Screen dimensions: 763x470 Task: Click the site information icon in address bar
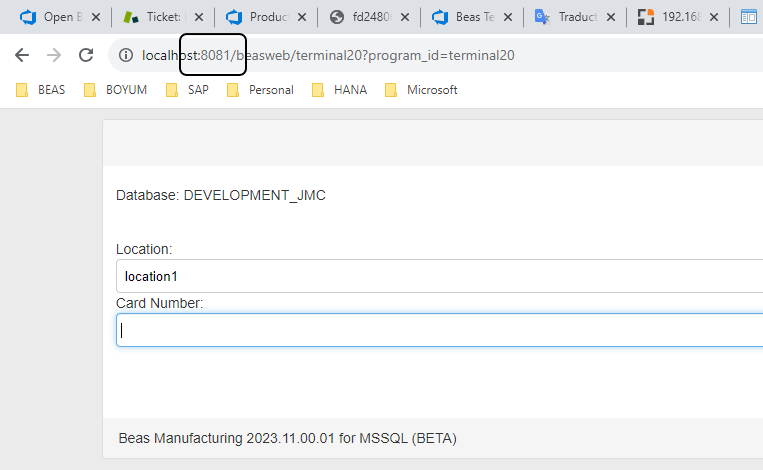125,55
